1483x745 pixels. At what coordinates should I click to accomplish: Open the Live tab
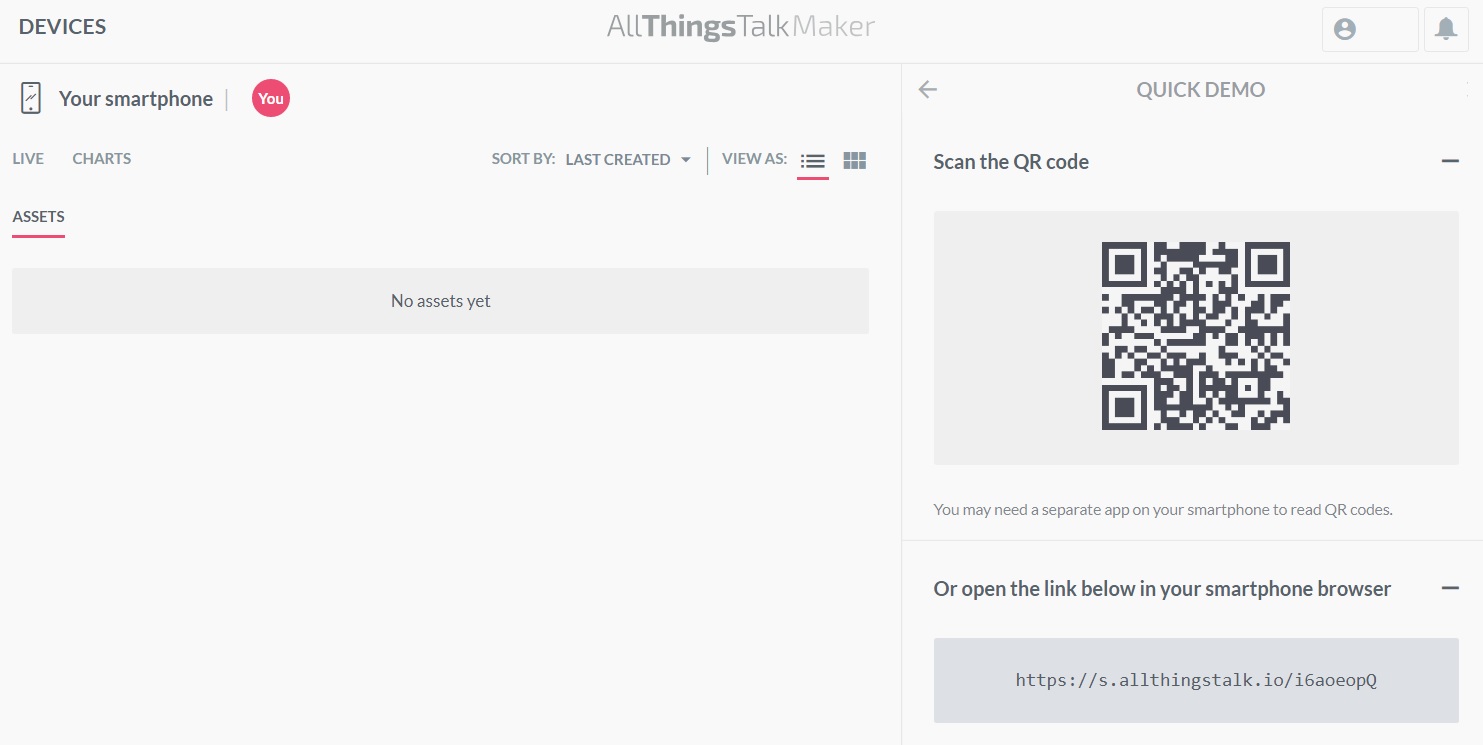coord(28,158)
